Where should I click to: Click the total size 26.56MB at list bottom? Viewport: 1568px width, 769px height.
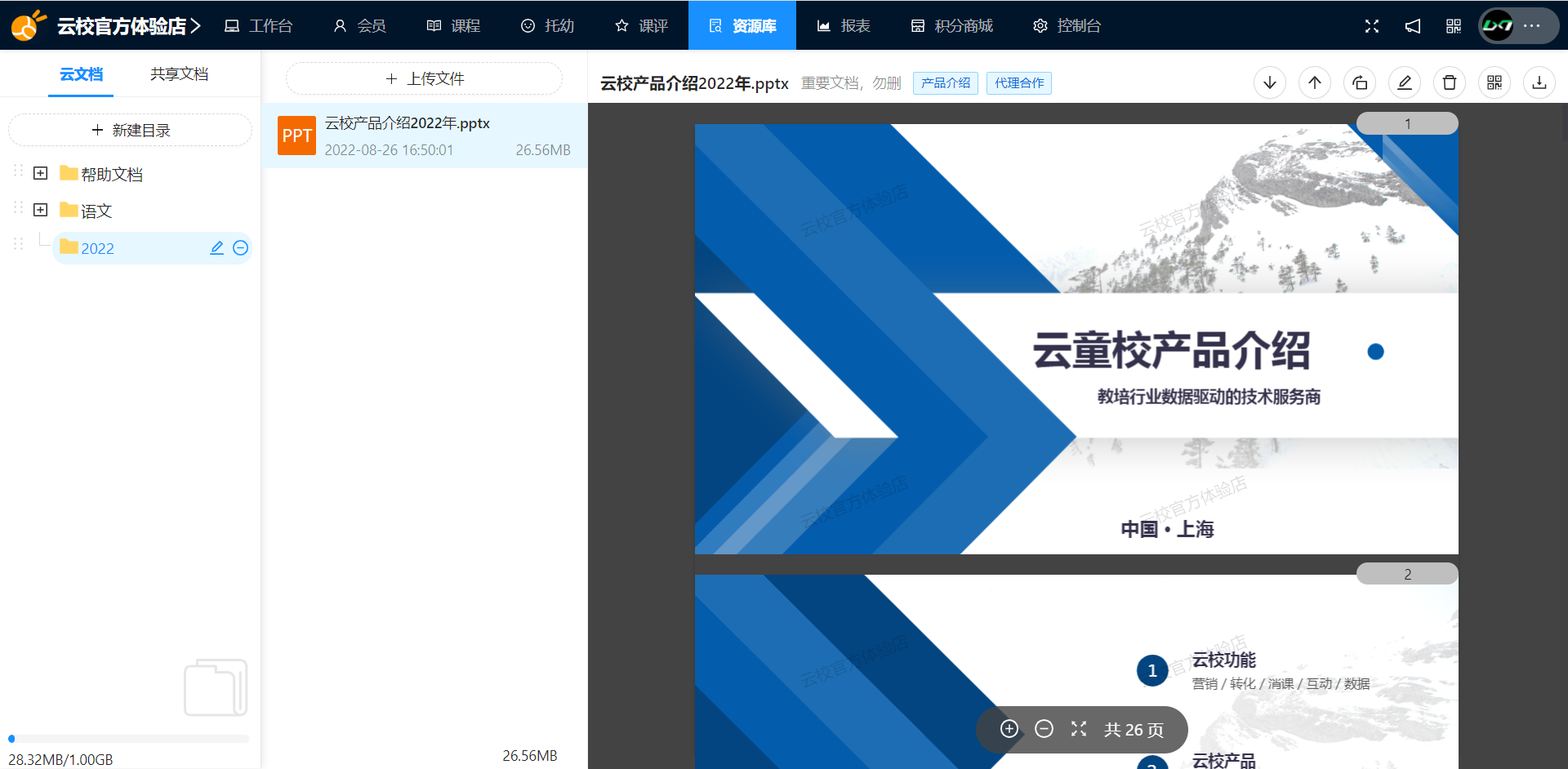click(x=530, y=756)
